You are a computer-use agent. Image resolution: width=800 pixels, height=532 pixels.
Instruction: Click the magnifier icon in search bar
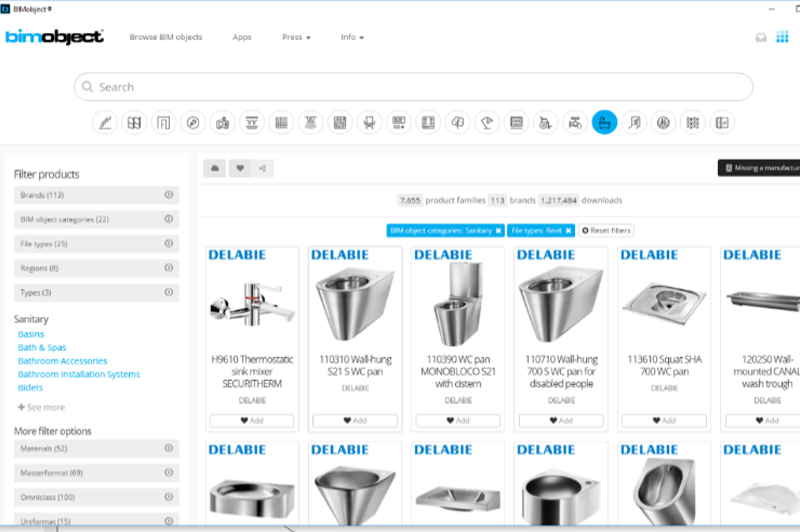pyautogui.click(x=87, y=87)
